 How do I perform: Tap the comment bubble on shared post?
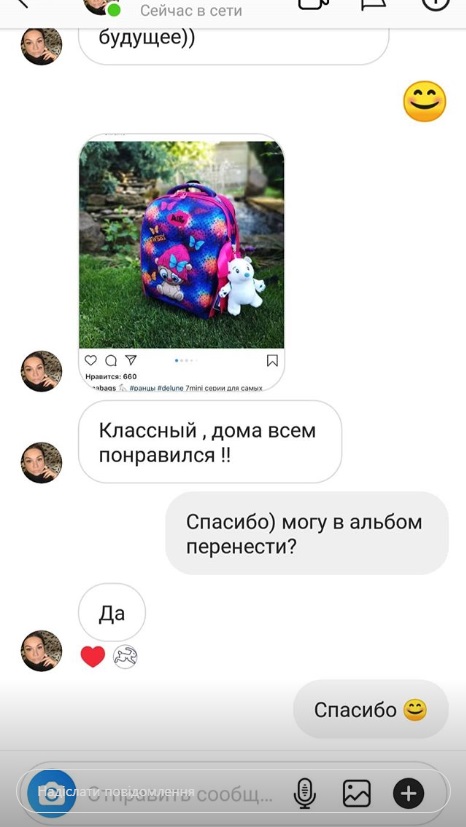[111, 360]
